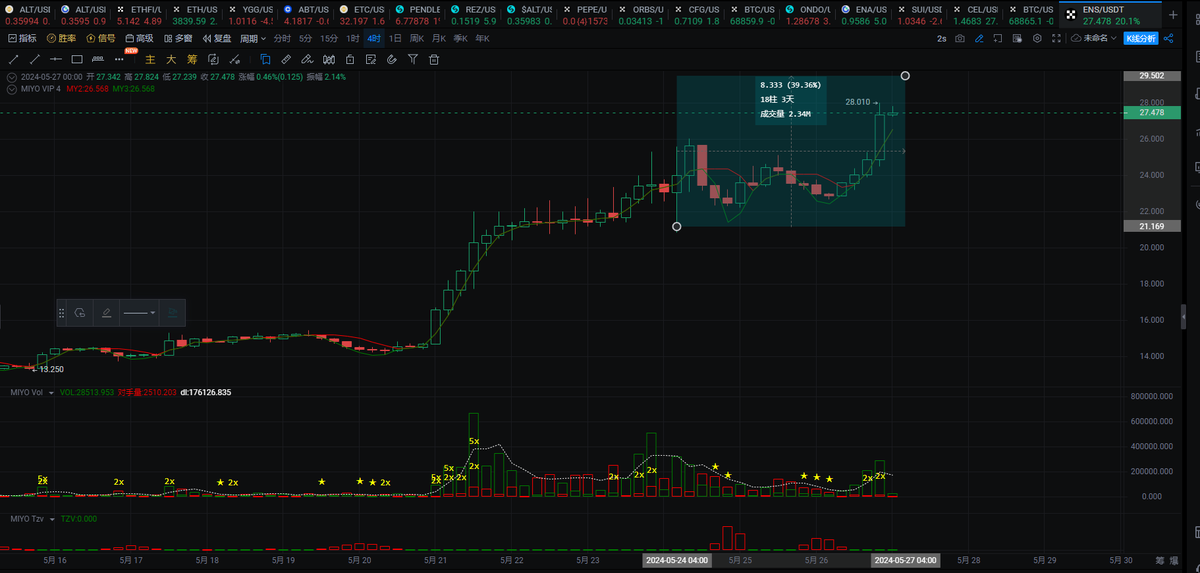
Task: Add a new symbol tab with plus
Action: 1174,14
